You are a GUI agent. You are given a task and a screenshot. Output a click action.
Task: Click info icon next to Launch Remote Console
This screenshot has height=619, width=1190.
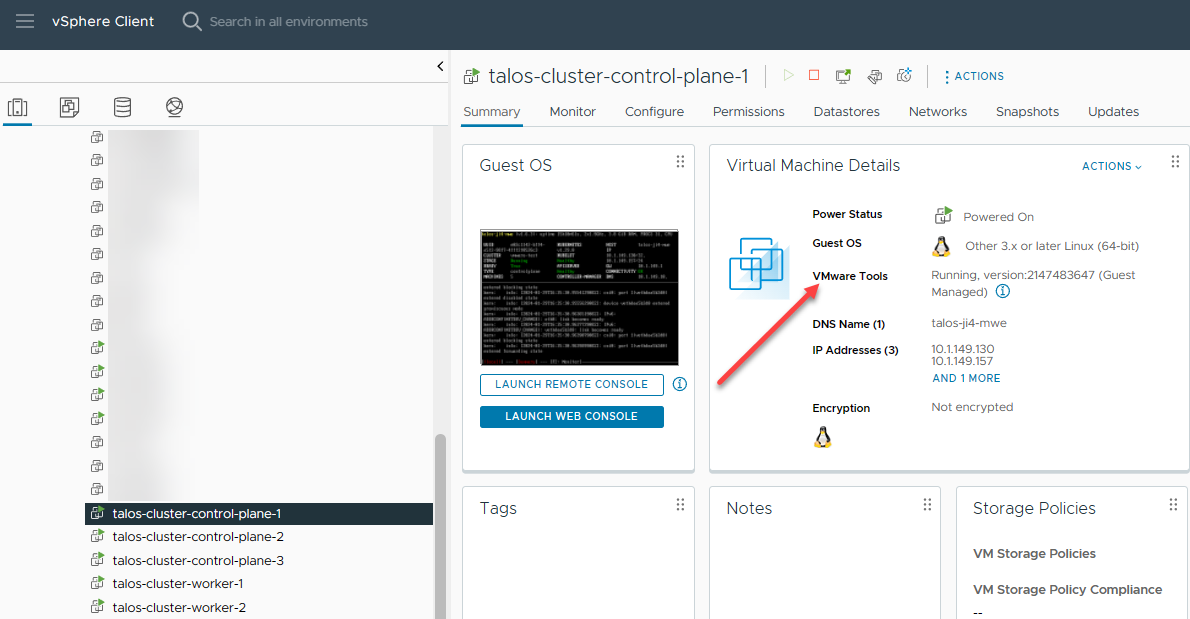pyautogui.click(x=680, y=384)
